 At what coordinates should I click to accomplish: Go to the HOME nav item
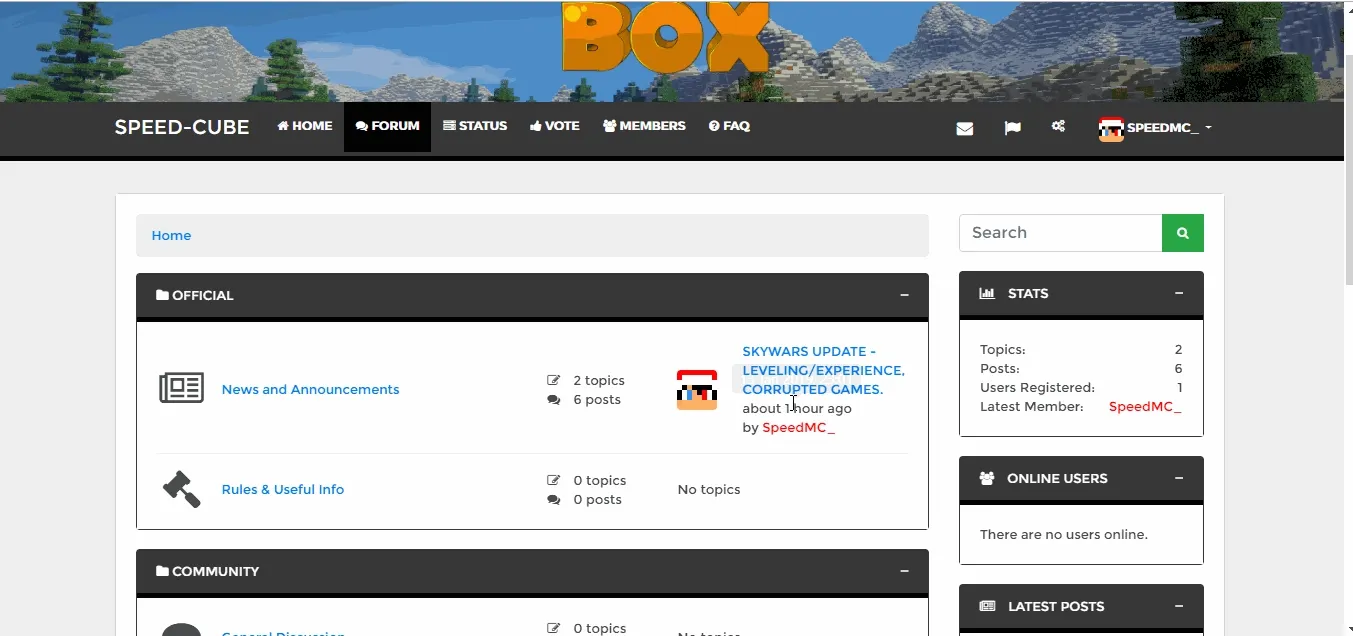pos(304,126)
